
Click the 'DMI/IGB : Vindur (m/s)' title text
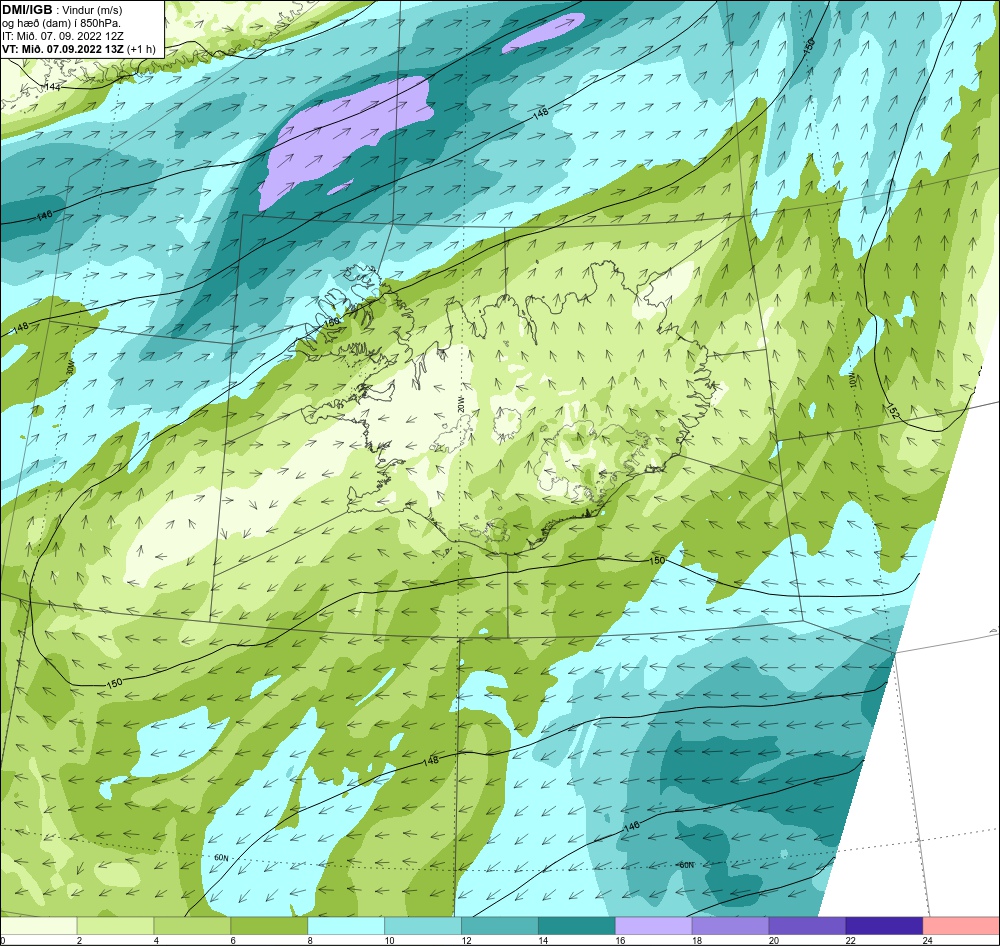point(62,10)
